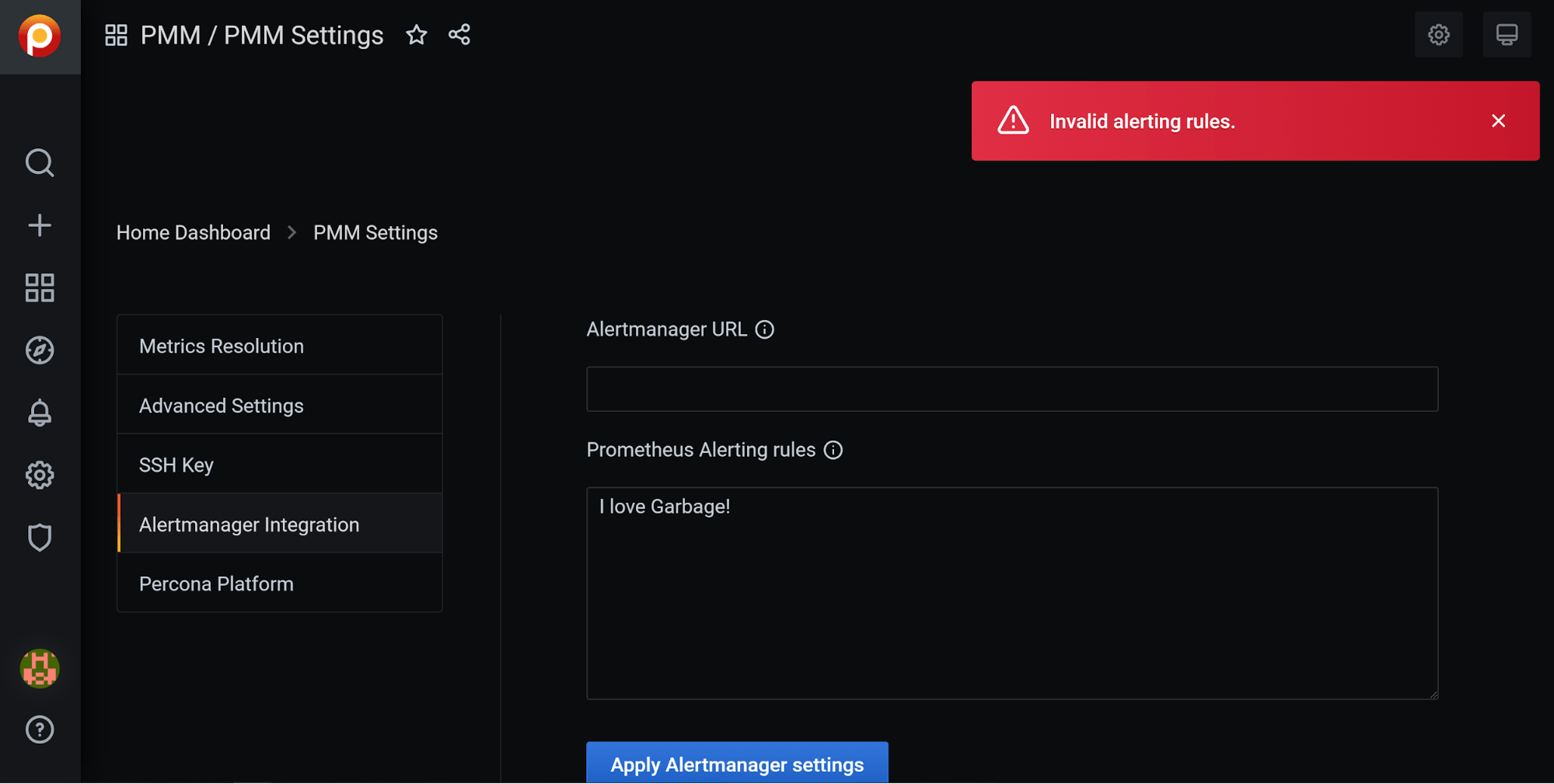The height and width of the screenshot is (784, 1554).
Task: Share the dashboard via share icon
Action: point(459,35)
